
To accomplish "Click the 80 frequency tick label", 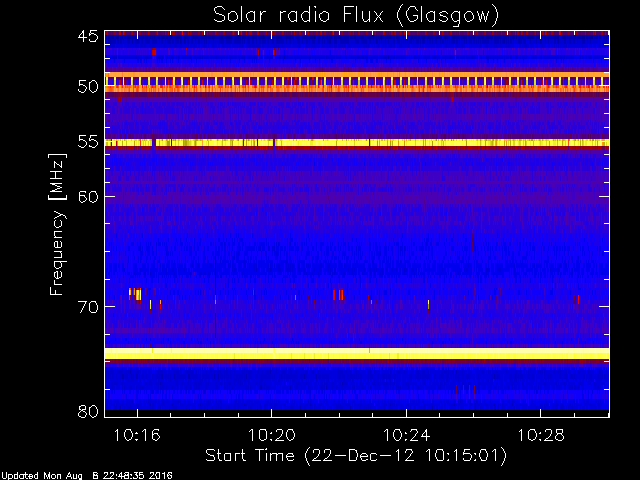I will click(x=88, y=411).
